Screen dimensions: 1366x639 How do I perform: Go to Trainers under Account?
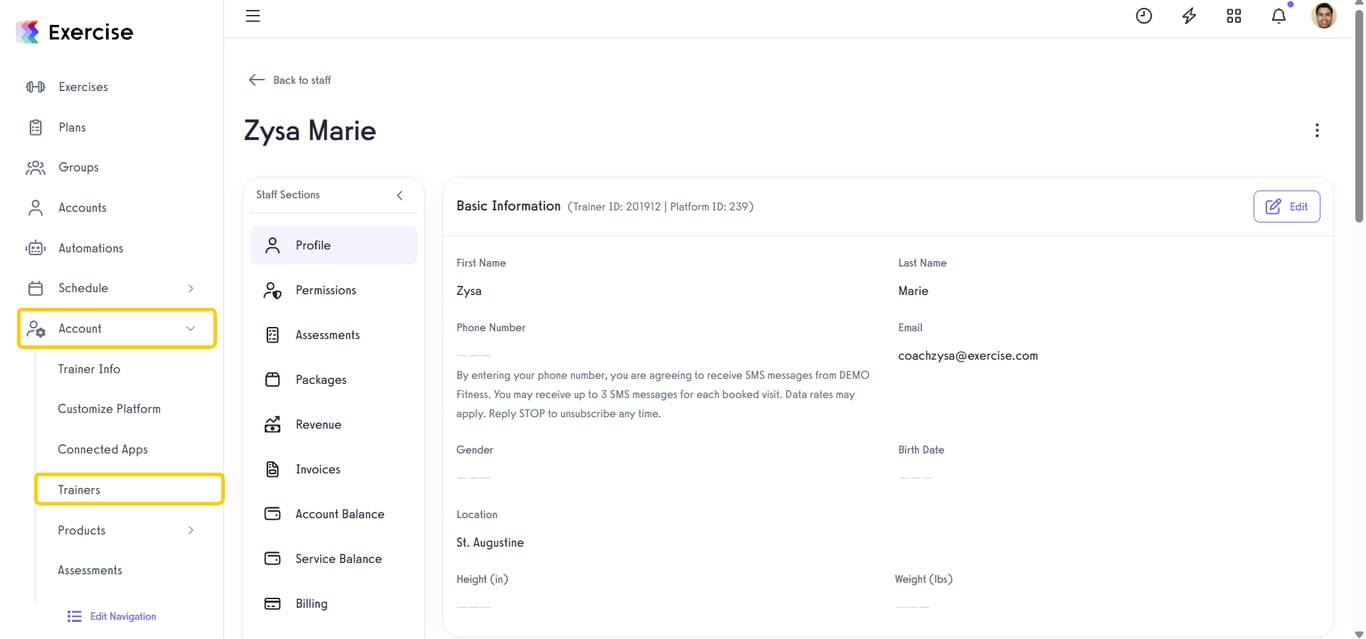click(79, 490)
